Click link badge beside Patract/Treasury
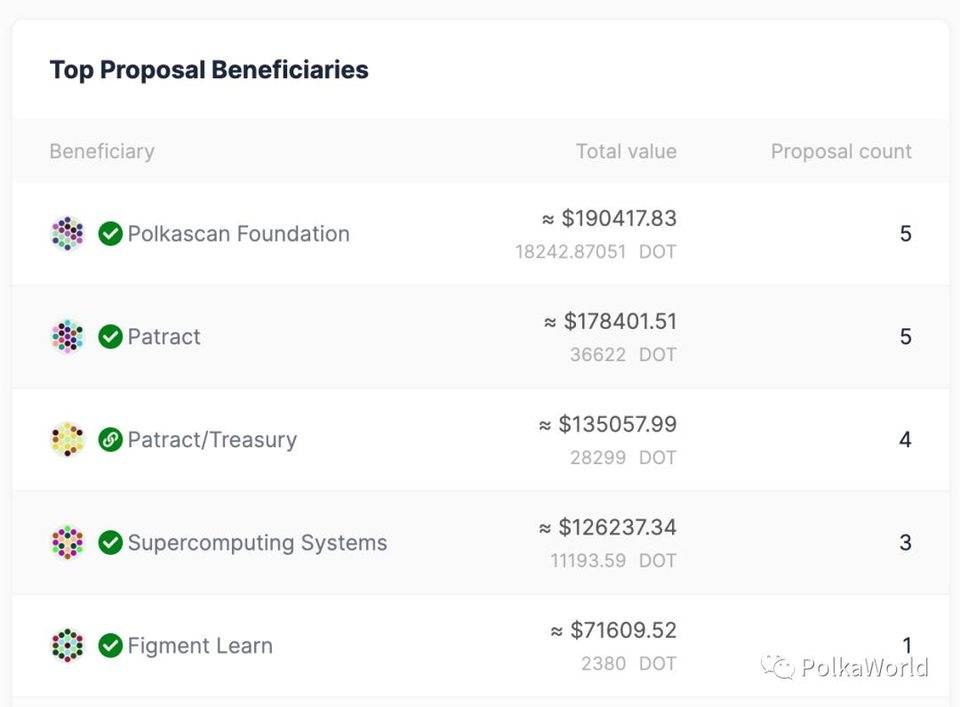The width and height of the screenshot is (960, 707). pos(110,440)
